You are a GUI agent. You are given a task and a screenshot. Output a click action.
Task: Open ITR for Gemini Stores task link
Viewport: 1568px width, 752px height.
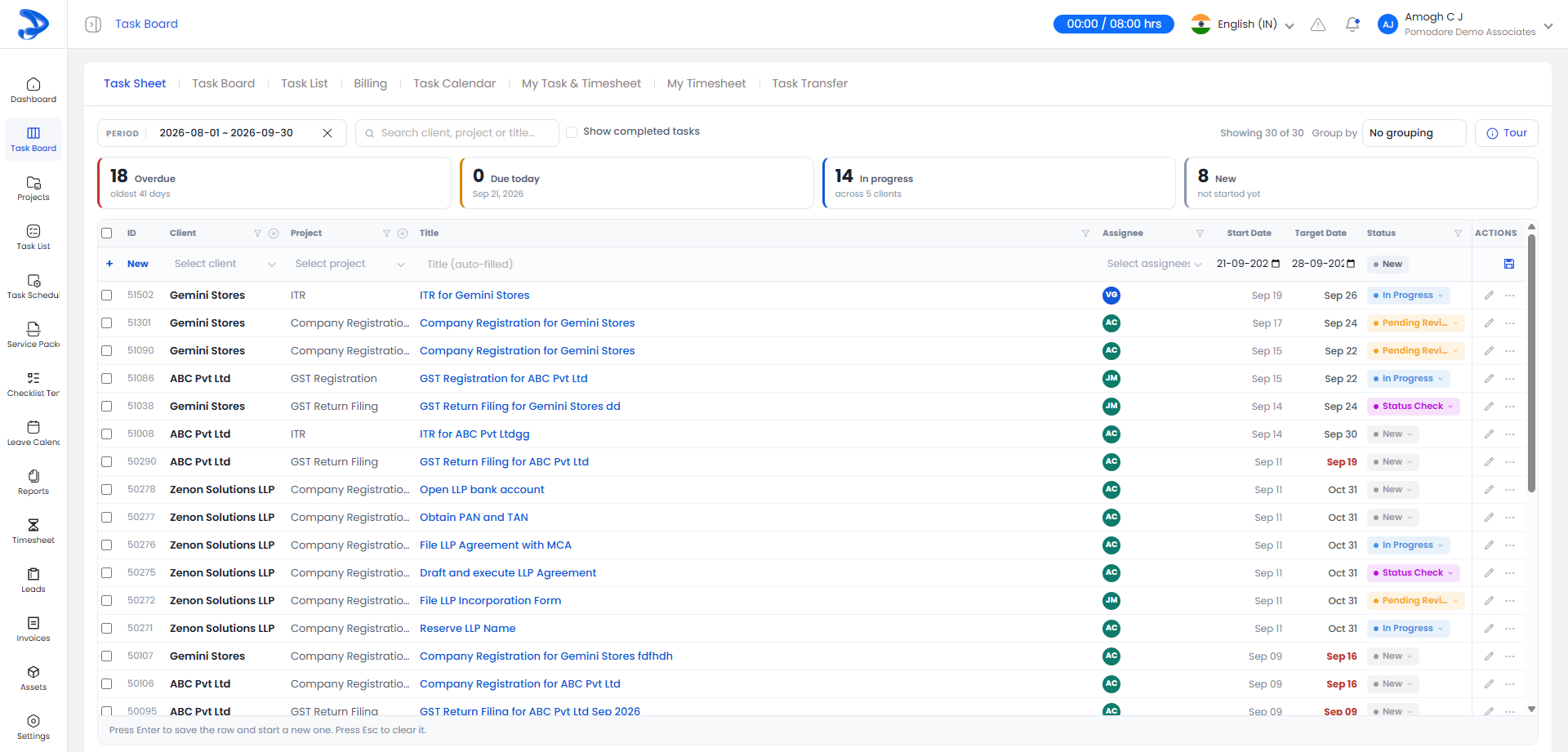click(474, 296)
